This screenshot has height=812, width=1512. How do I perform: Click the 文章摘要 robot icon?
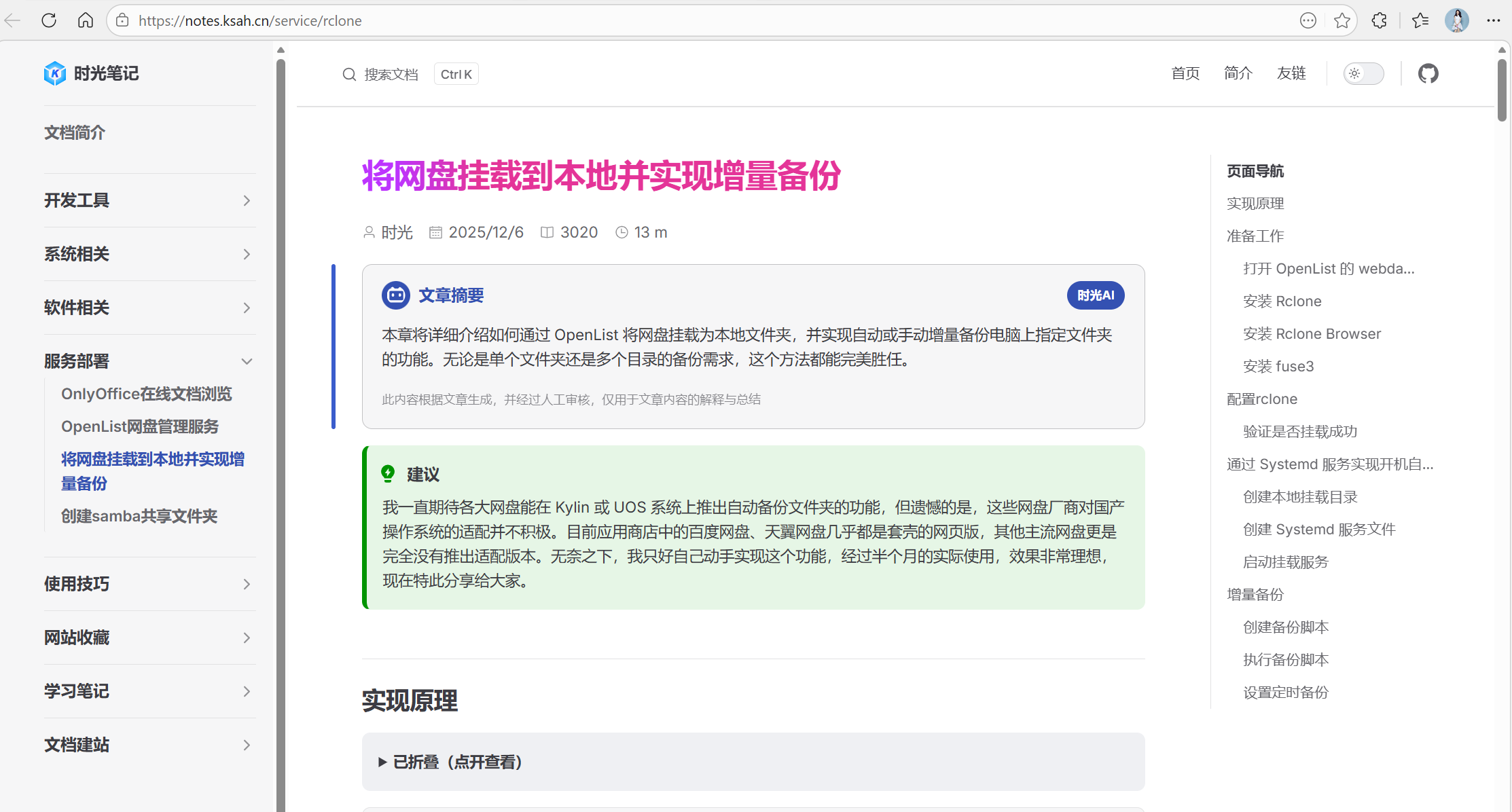pos(395,295)
